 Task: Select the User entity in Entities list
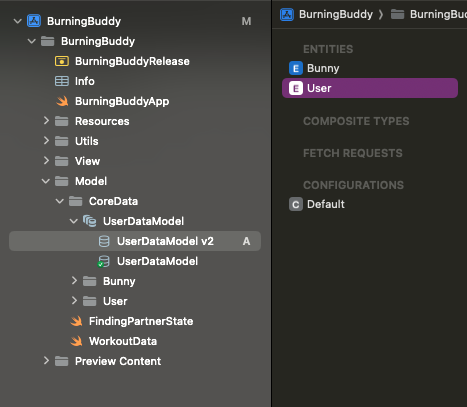coord(370,88)
